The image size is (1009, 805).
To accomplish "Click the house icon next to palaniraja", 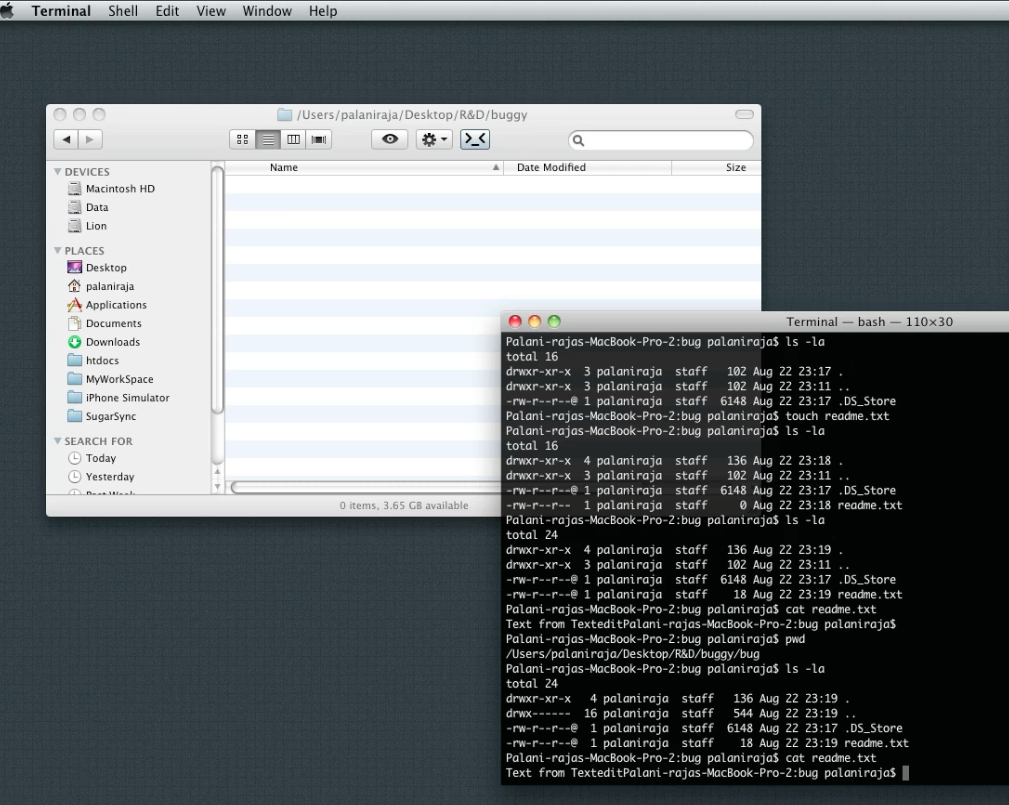I will click(x=75, y=286).
